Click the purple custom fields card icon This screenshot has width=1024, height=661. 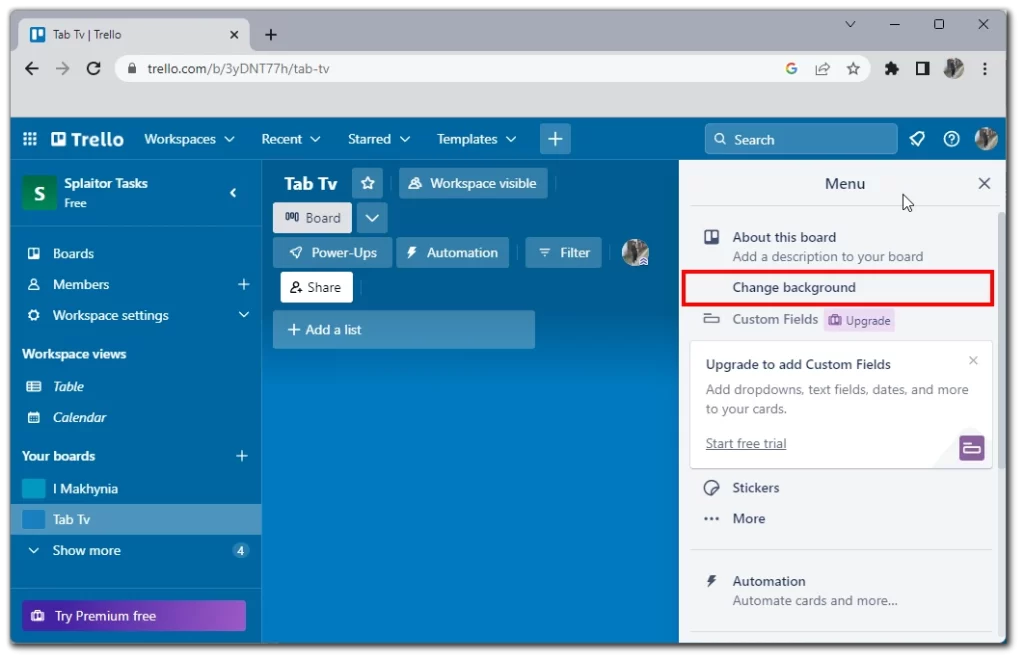[x=972, y=448]
